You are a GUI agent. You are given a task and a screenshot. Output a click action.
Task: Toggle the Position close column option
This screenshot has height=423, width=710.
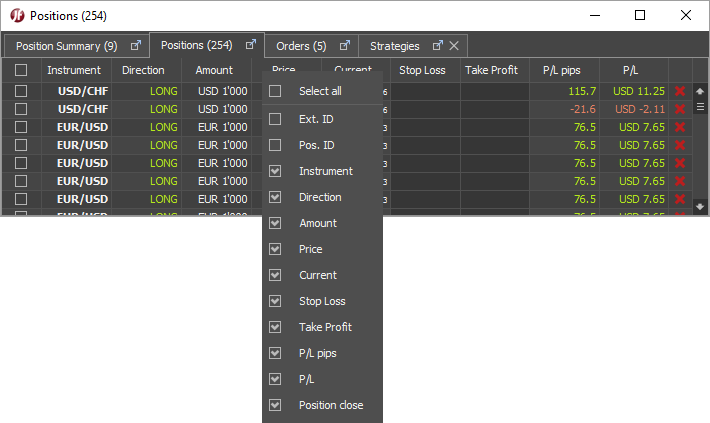point(275,405)
